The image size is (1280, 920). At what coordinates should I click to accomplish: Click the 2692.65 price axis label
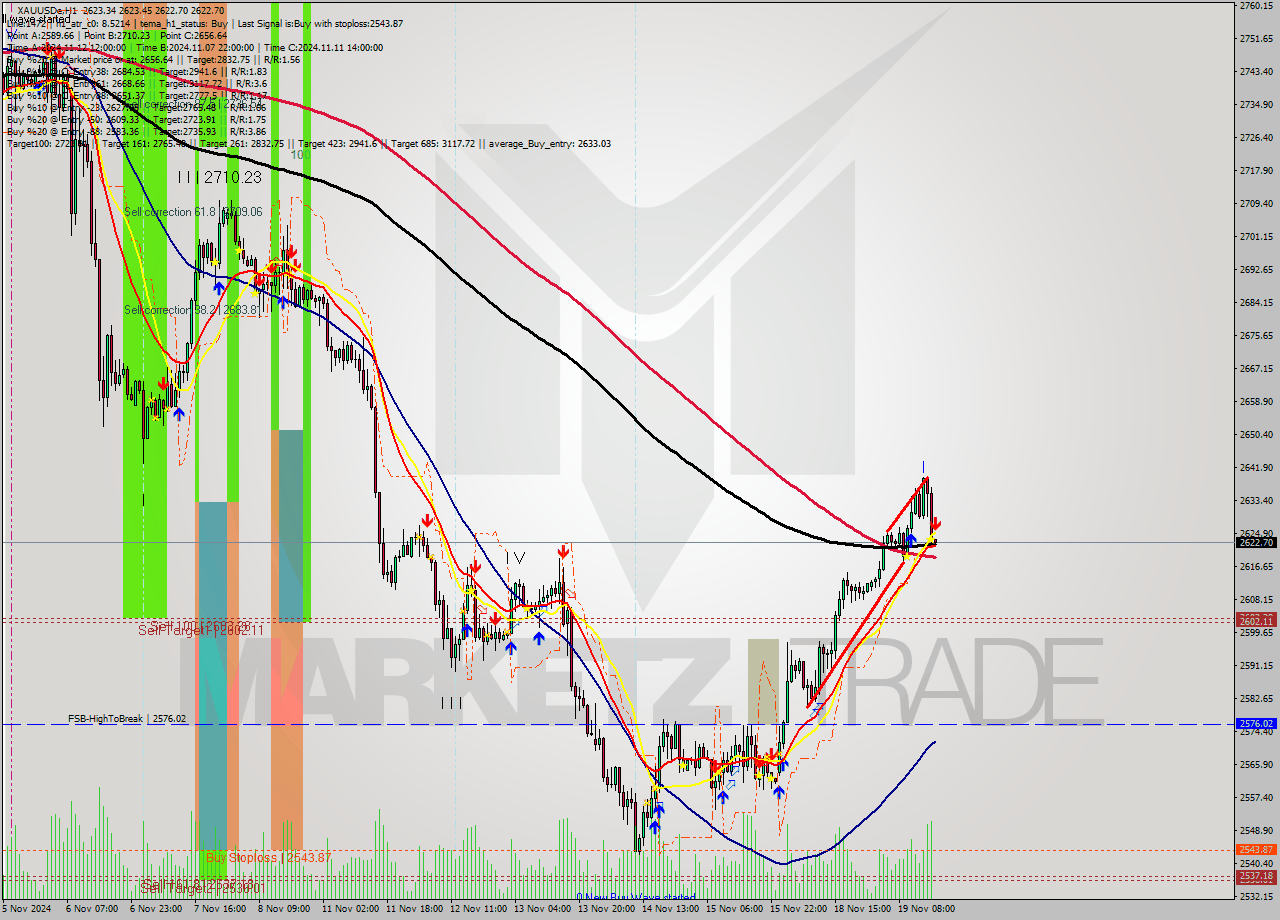coord(1256,269)
